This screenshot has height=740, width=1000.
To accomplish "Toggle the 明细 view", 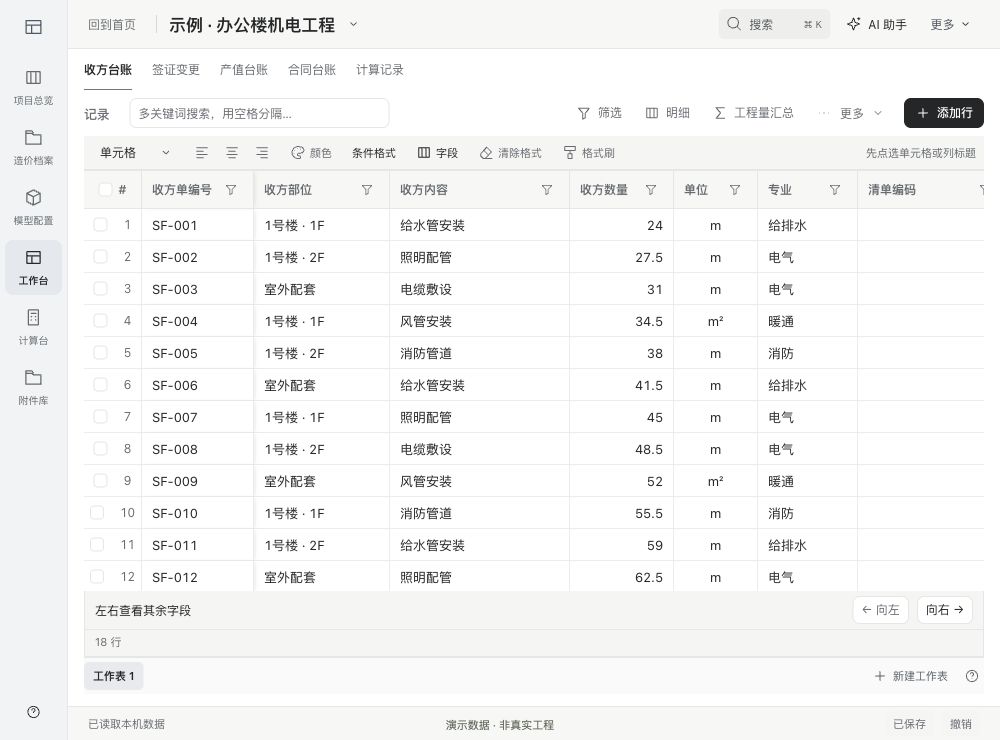I will click(x=668, y=113).
